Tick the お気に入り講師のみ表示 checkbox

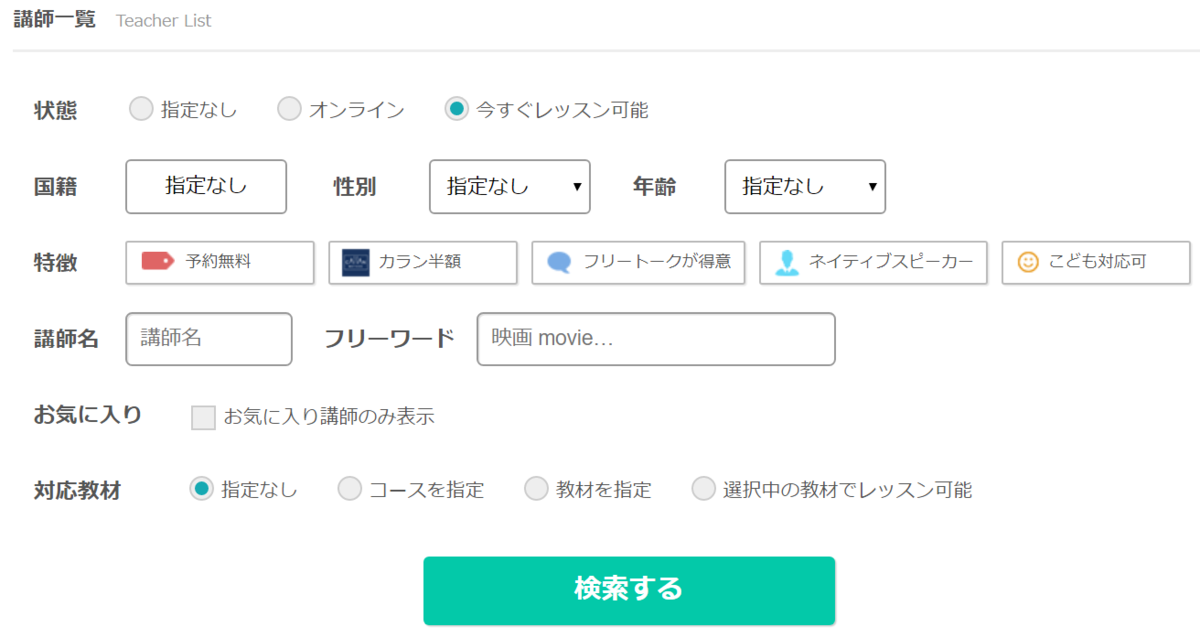[203, 417]
